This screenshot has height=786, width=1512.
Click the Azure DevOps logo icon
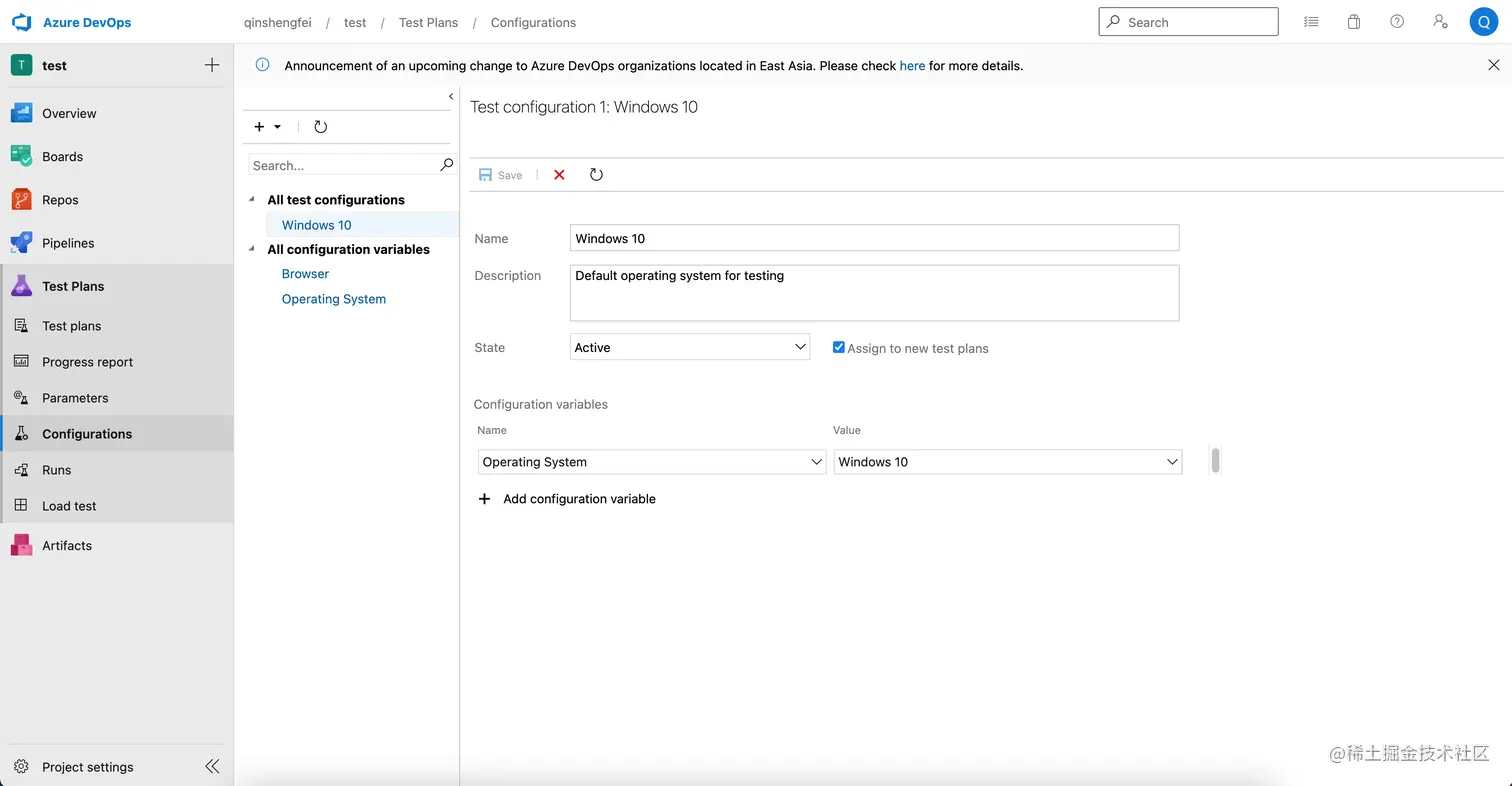click(x=22, y=22)
